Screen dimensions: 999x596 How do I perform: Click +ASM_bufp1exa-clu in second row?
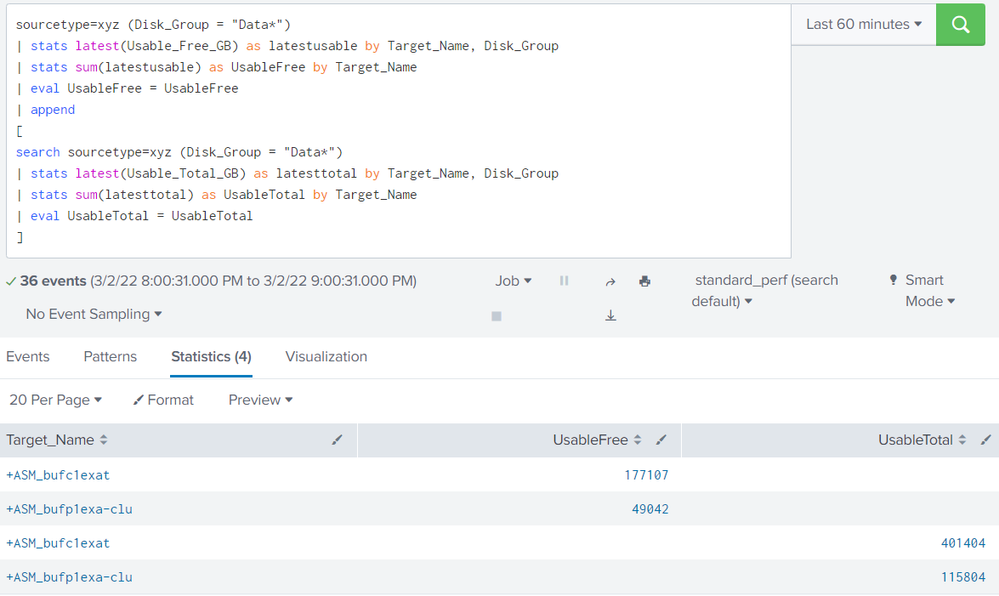click(x=69, y=509)
